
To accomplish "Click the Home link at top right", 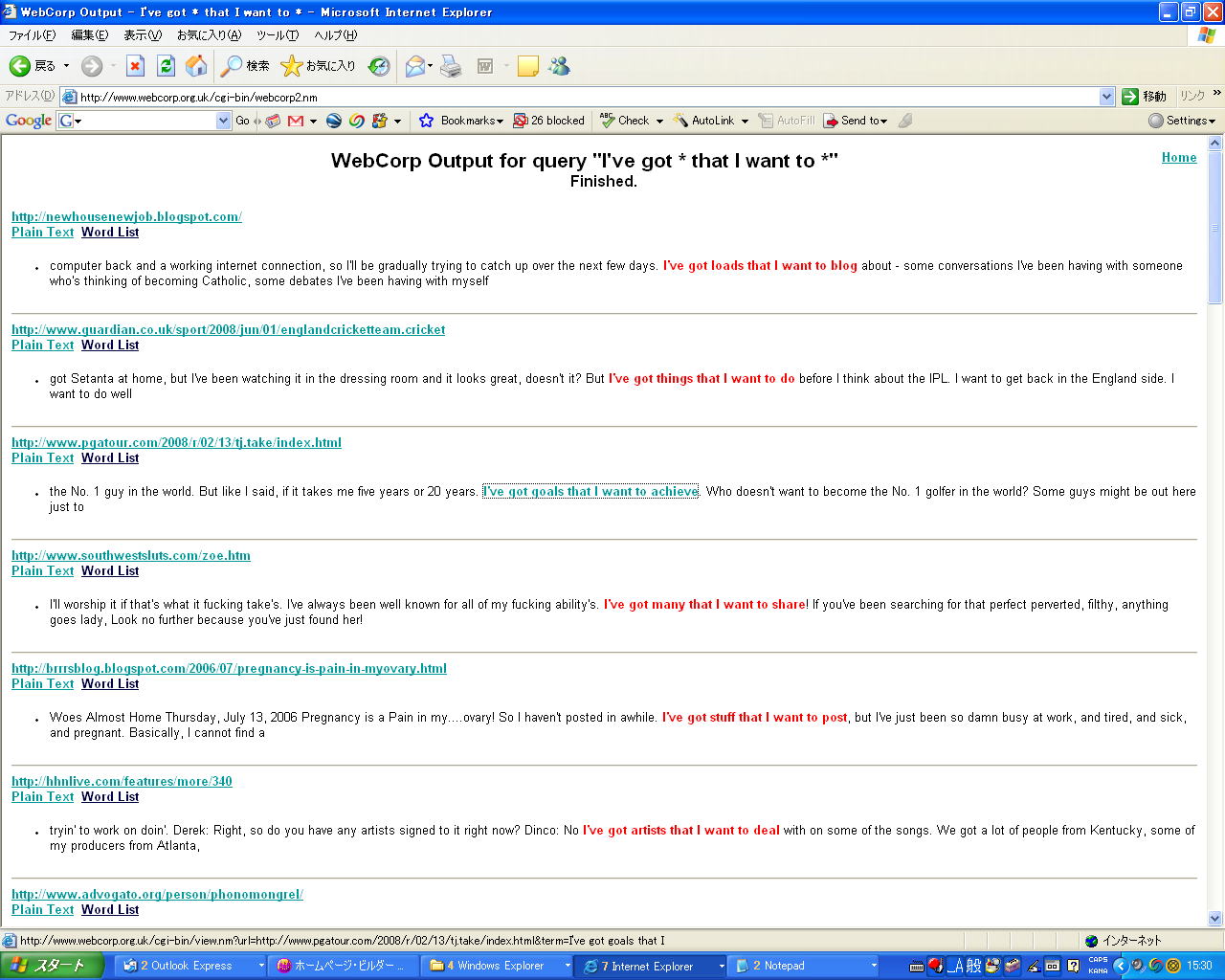I will tap(1178, 158).
